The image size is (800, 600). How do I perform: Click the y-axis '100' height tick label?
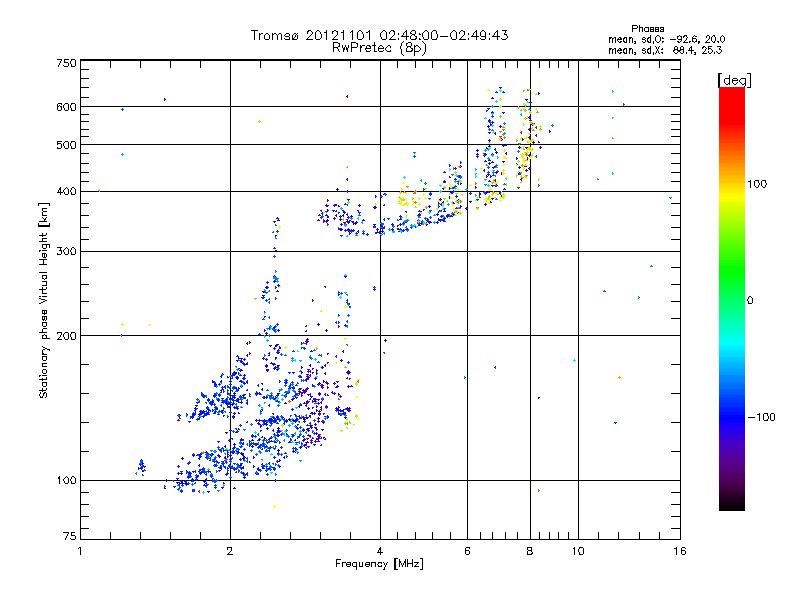pyautogui.click(x=66, y=481)
